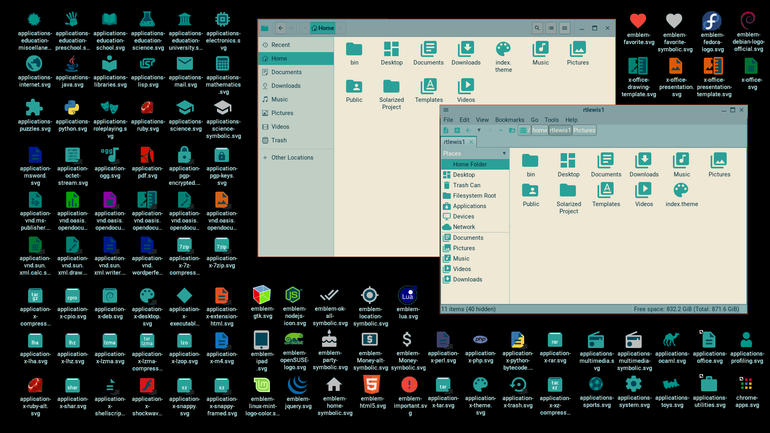
Task: Select Filesystem Root in Places list
Action: [475, 195]
